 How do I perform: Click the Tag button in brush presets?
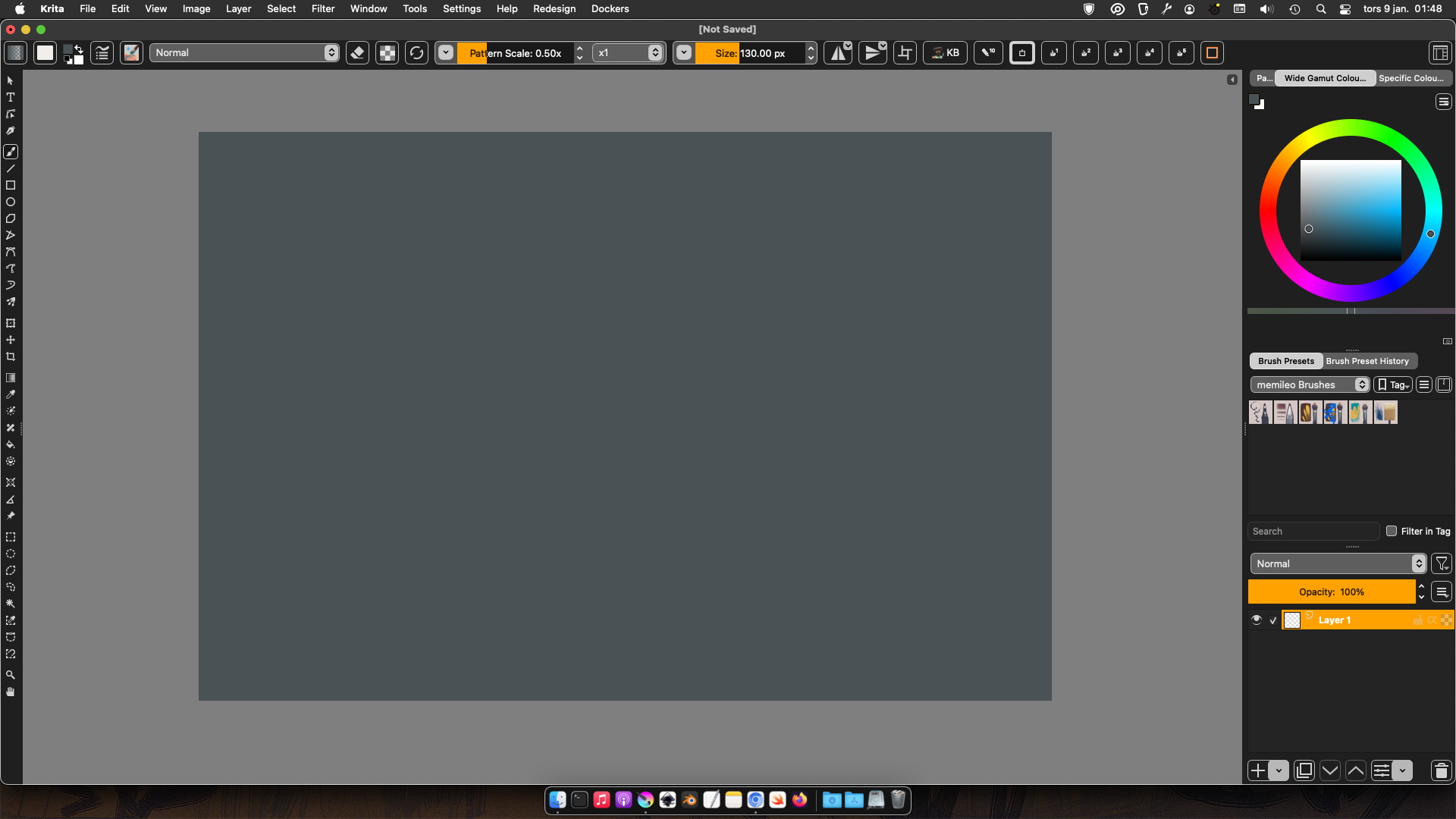pyautogui.click(x=1393, y=384)
